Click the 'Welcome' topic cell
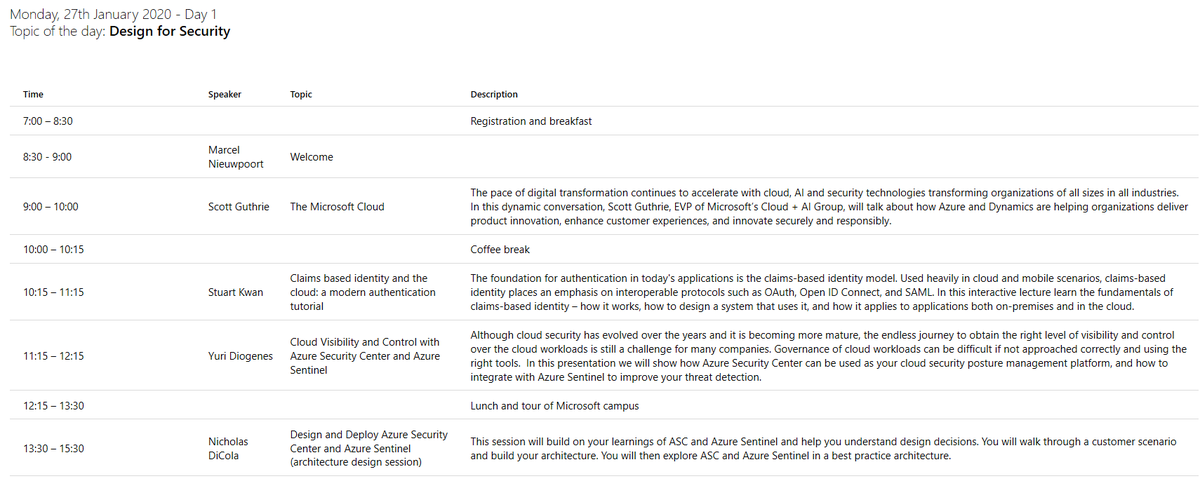1200x481 pixels. (x=311, y=157)
